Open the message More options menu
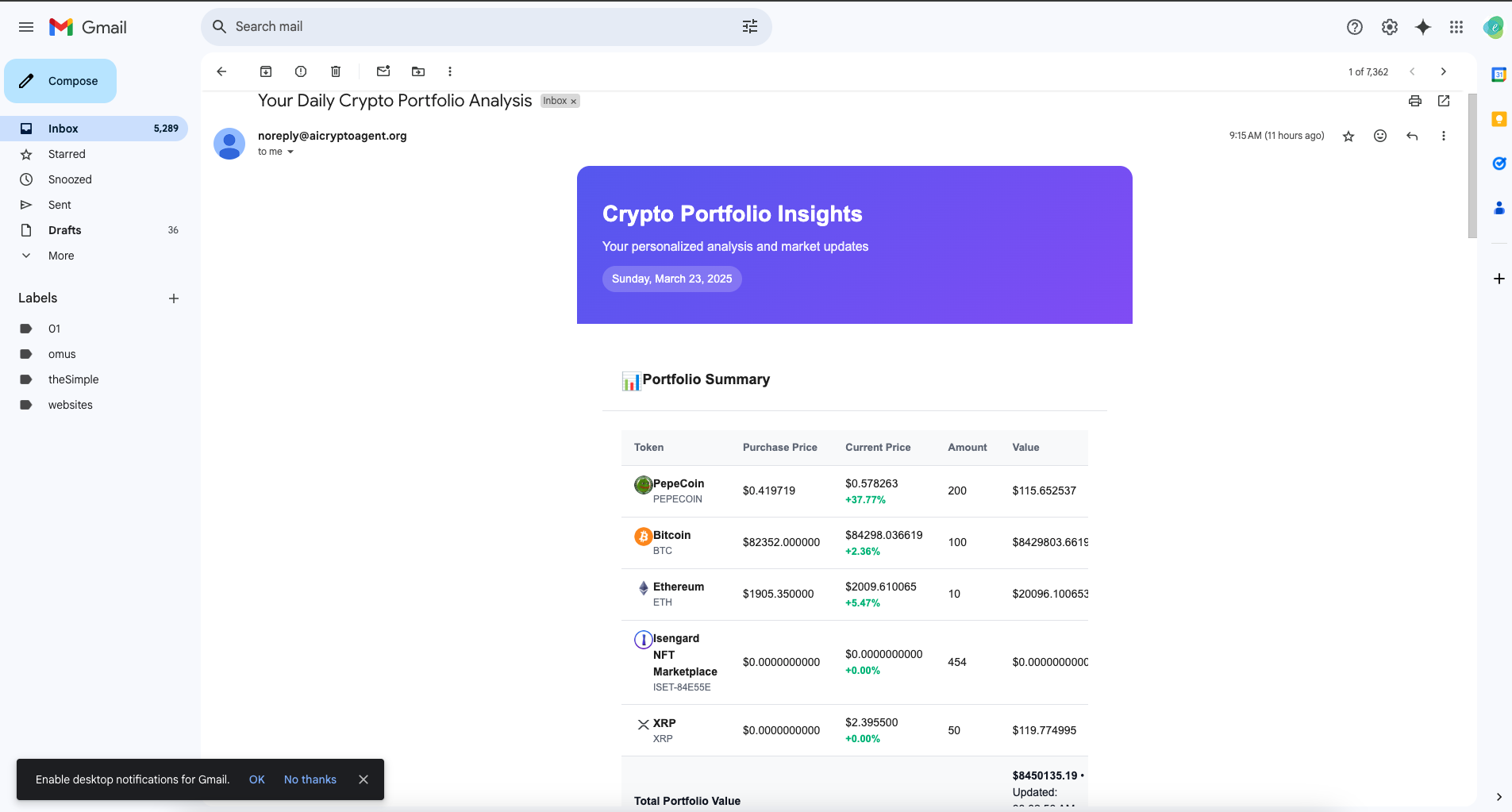This screenshot has height=812, width=1512. pyautogui.click(x=1444, y=136)
